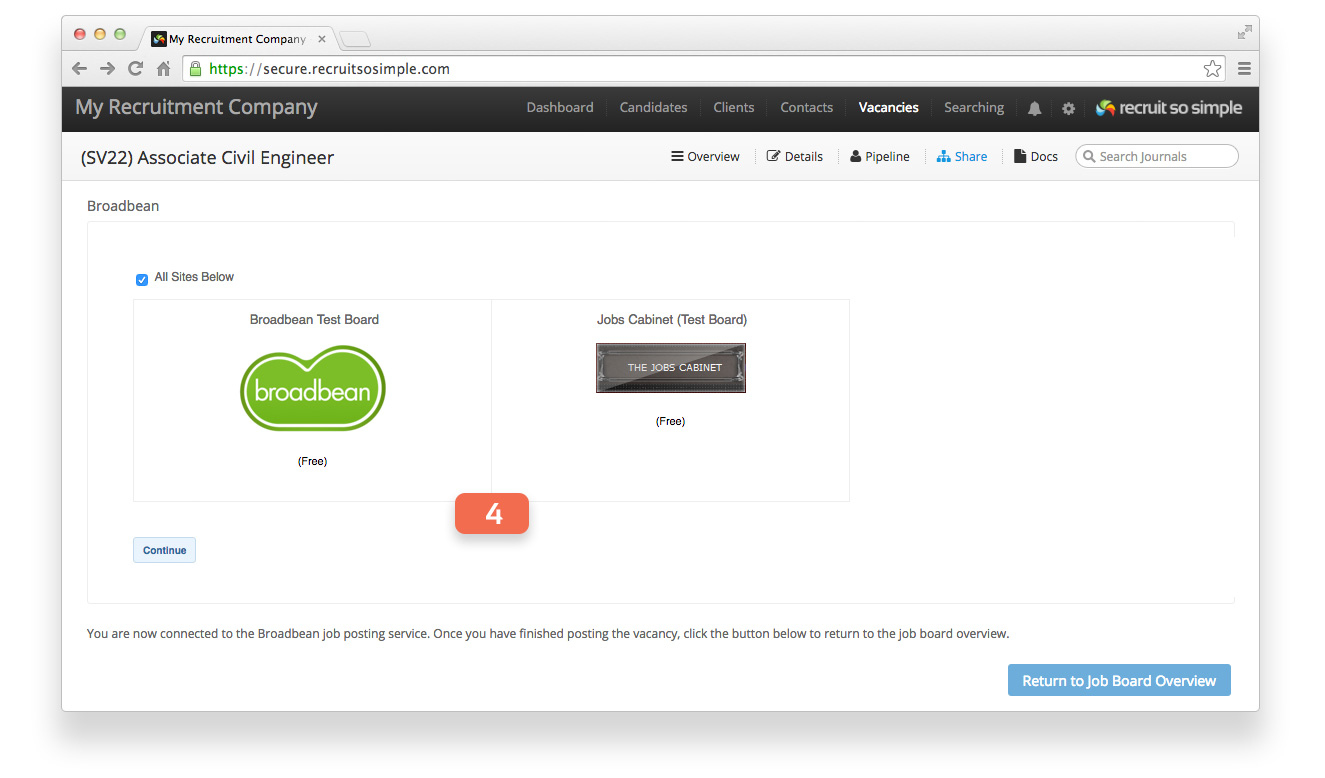Bookmark page with the star icon
The image size is (1325, 778).
(x=1212, y=69)
